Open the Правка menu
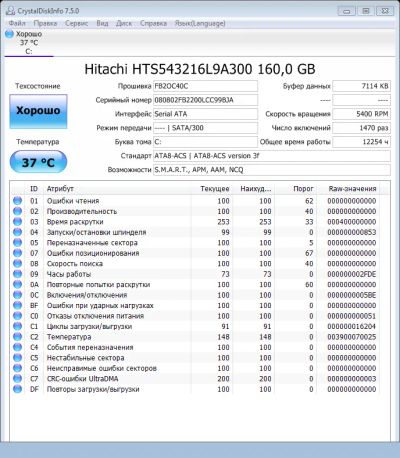 pos(45,23)
